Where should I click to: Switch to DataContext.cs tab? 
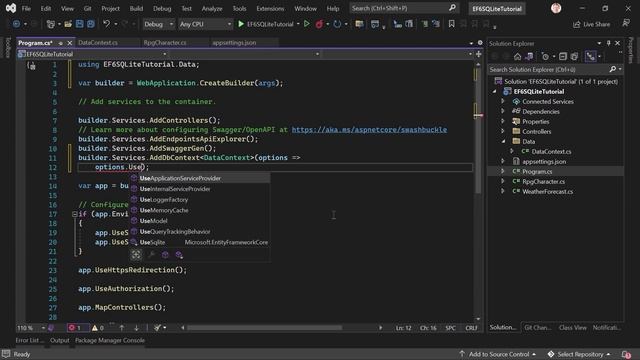98,42
